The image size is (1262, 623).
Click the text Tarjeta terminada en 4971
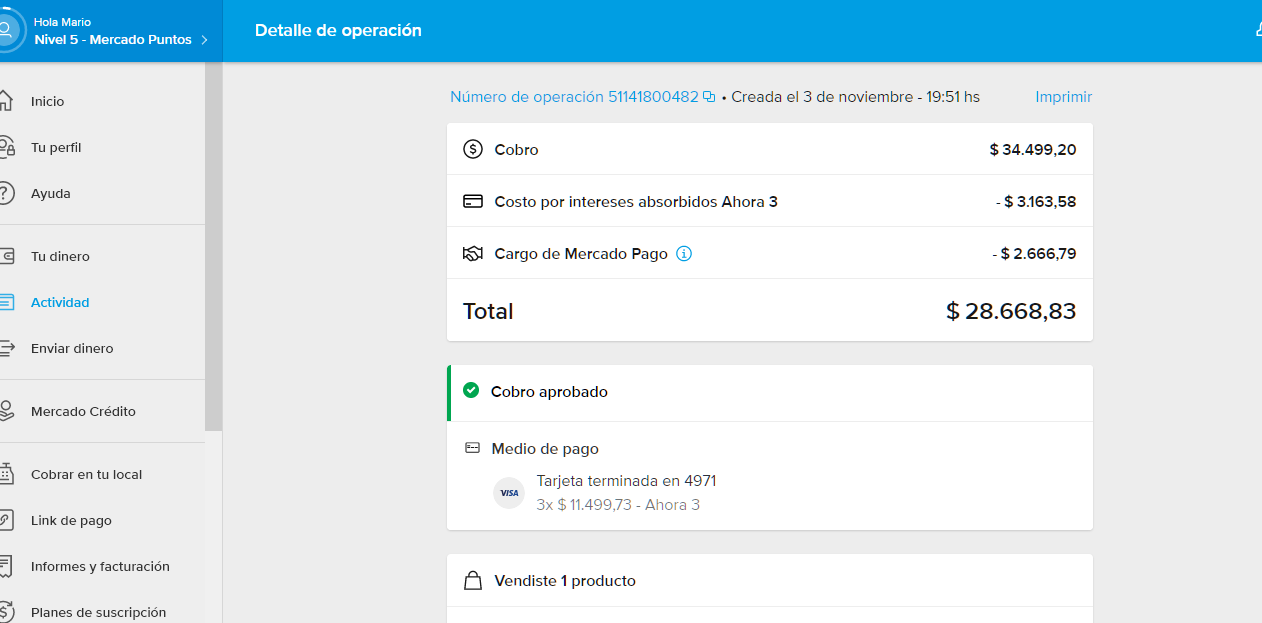point(626,481)
